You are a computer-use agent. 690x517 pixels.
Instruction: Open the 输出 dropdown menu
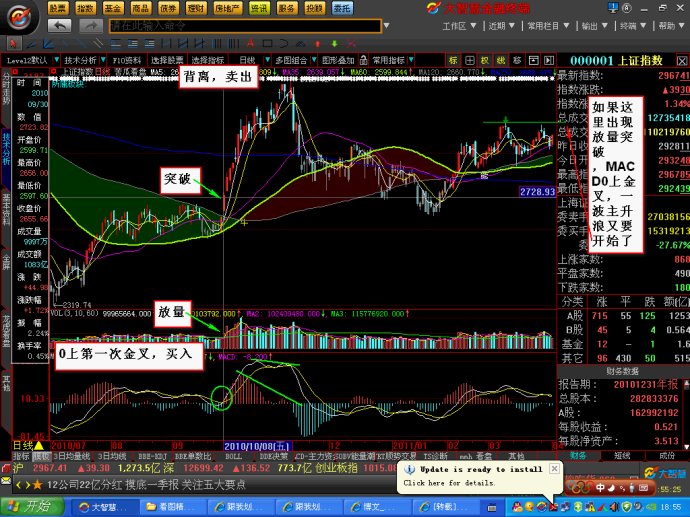[595, 26]
